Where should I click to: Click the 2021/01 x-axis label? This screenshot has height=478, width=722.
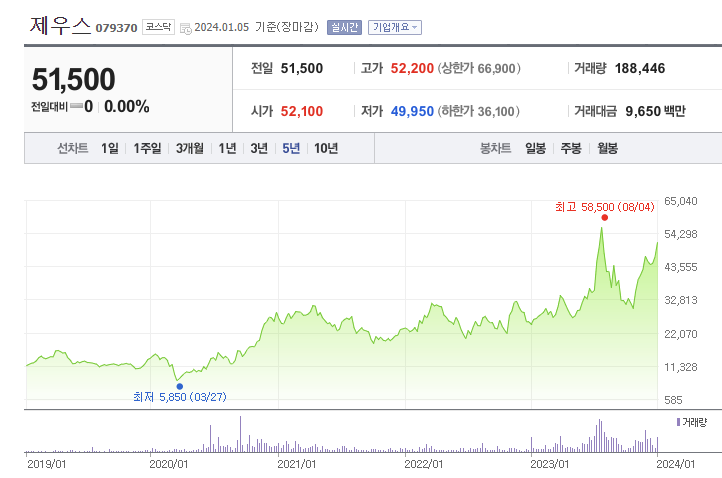[x=297, y=464]
